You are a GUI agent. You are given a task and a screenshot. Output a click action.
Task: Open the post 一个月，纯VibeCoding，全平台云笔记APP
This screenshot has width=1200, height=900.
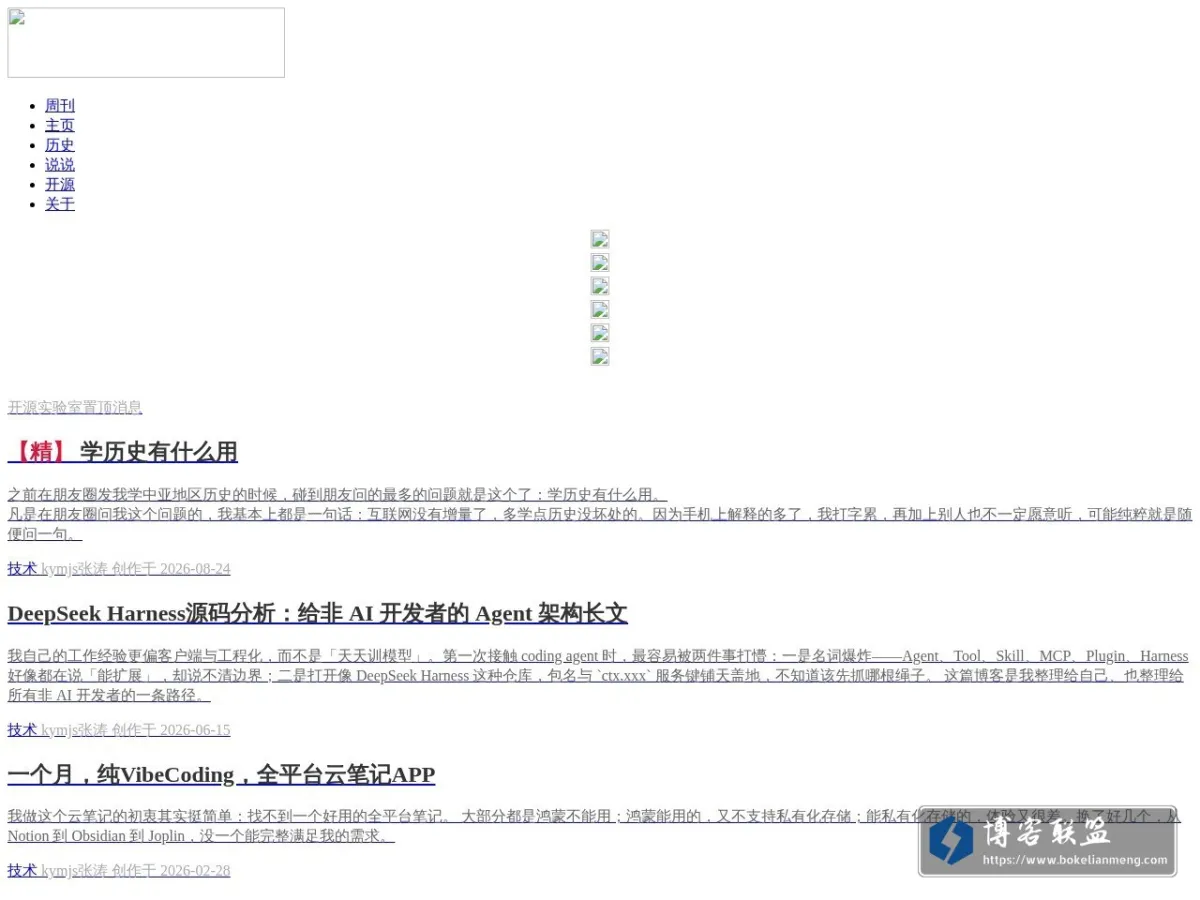pos(222,775)
